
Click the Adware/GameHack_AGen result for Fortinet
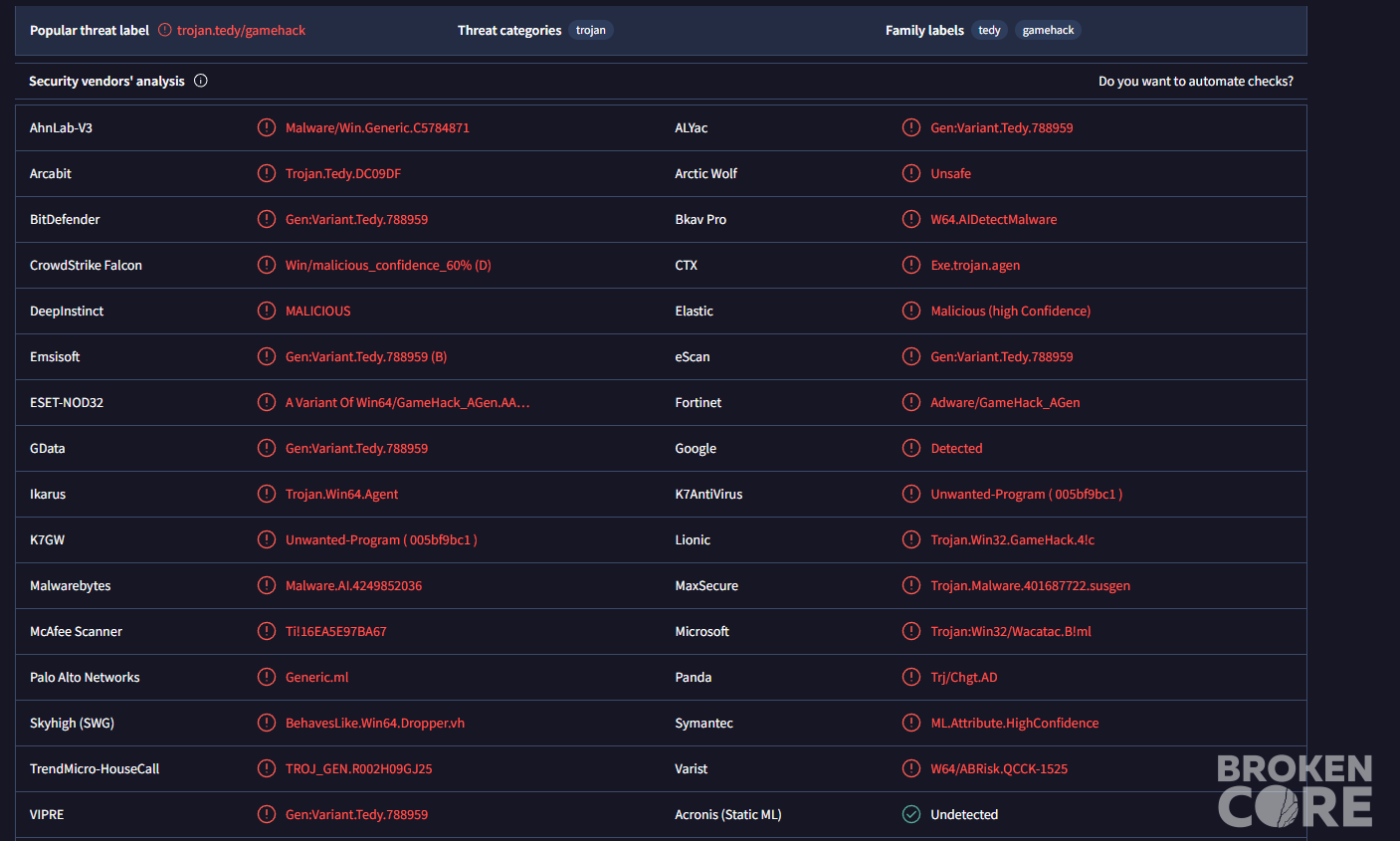click(1005, 402)
